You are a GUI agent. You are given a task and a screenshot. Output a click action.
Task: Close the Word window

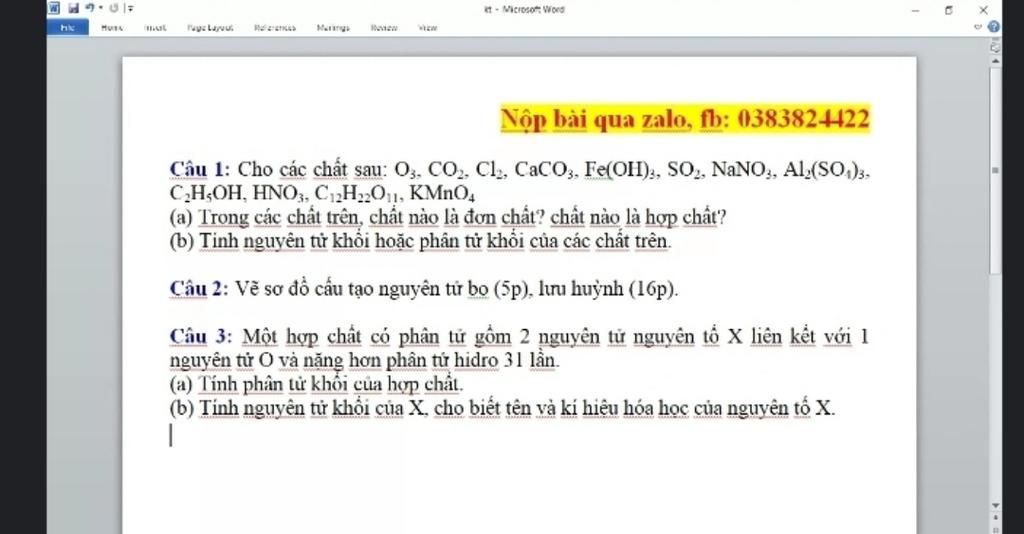984,10
